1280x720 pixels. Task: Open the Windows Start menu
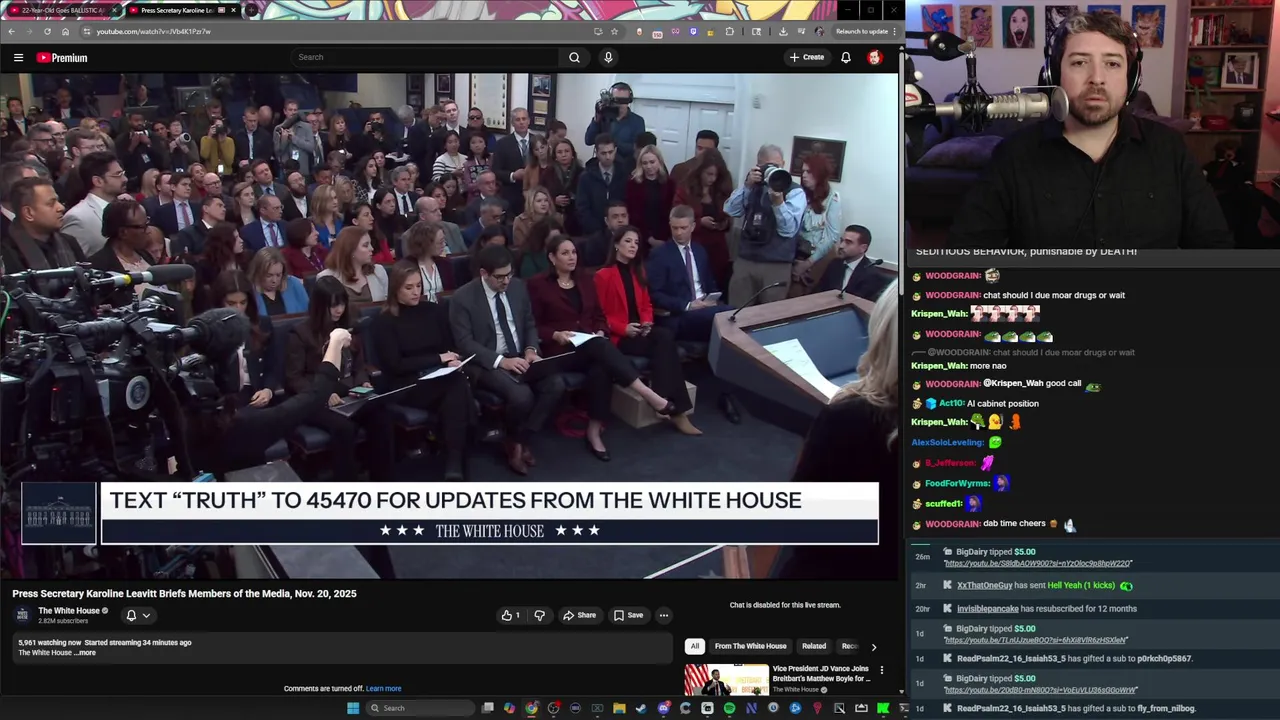(352, 708)
